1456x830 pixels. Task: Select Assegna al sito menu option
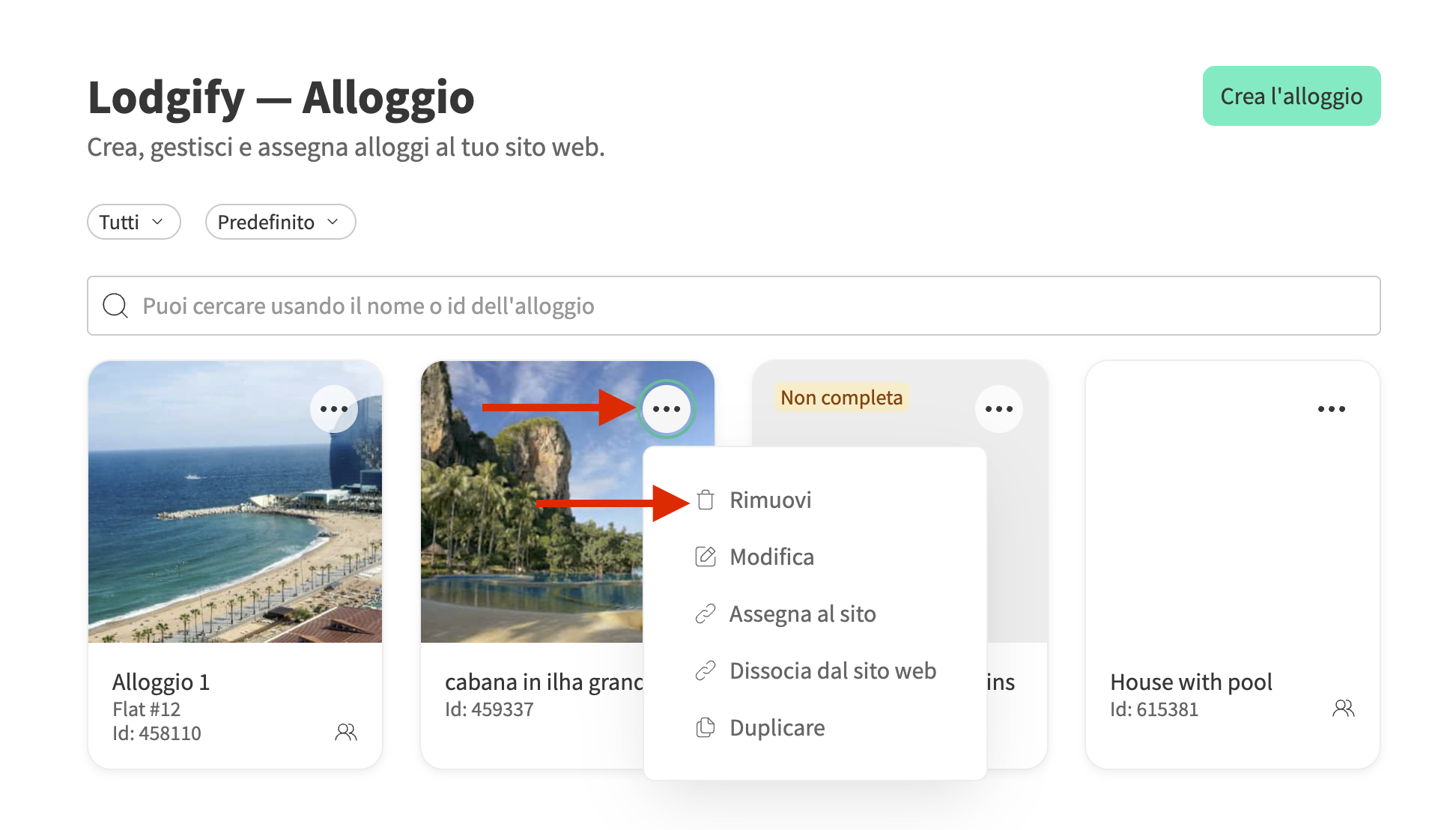[x=802, y=614]
